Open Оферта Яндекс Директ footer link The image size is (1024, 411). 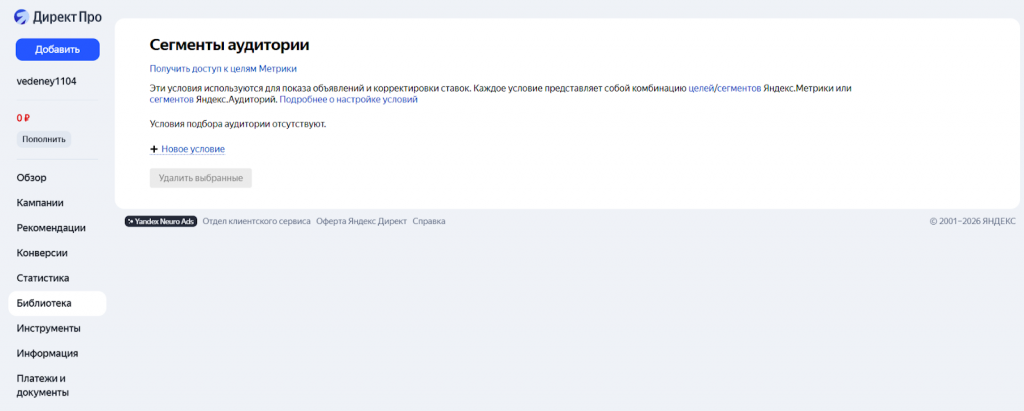(361, 221)
